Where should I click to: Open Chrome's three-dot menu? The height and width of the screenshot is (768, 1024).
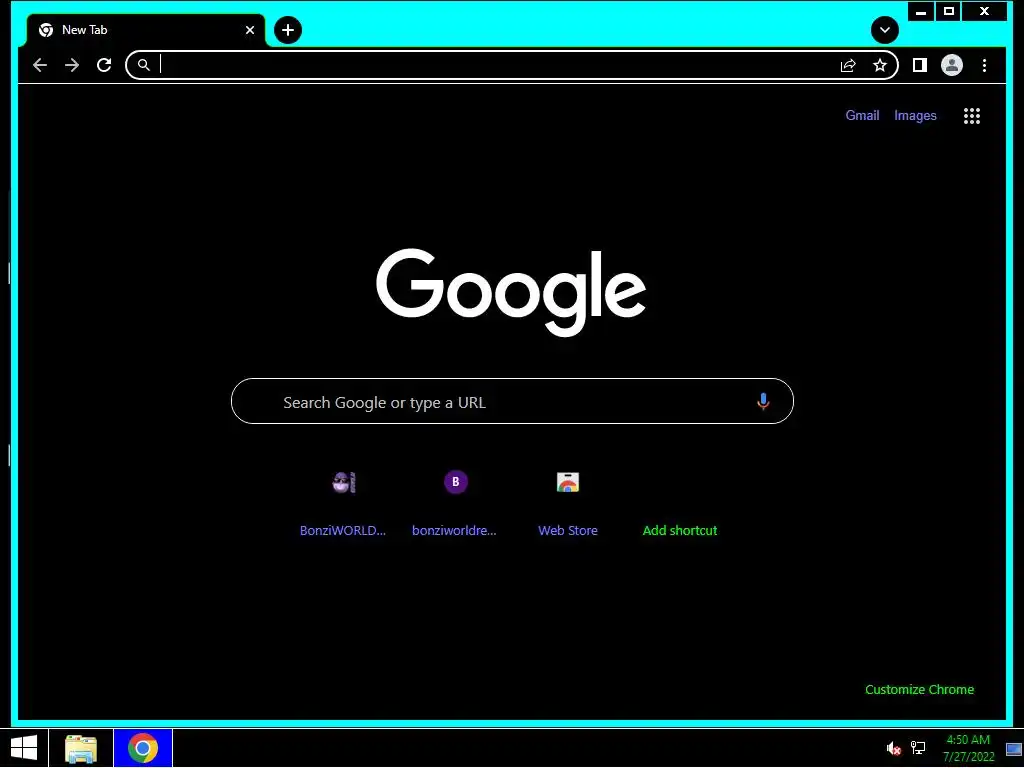pos(984,65)
